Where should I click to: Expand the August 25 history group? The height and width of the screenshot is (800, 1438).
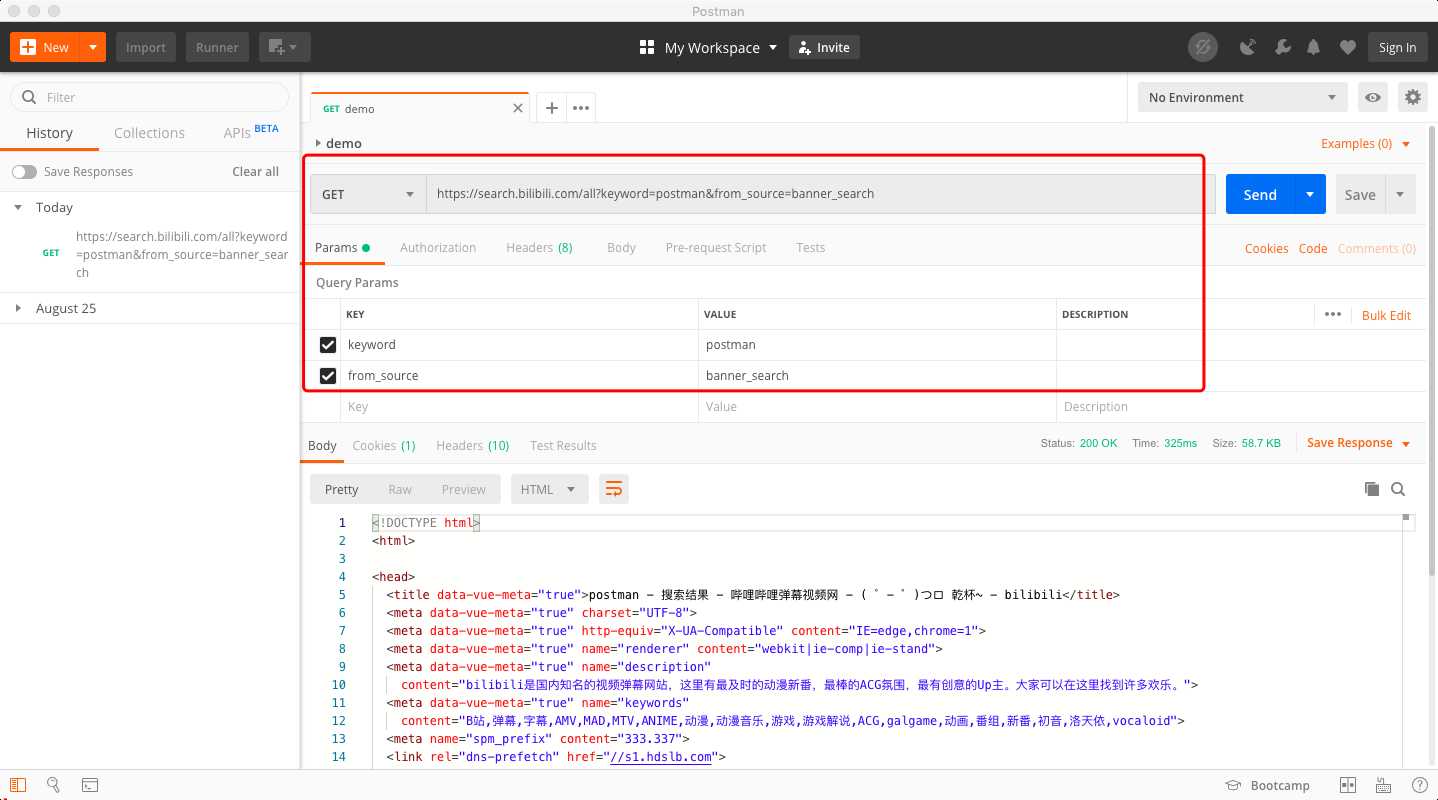(x=18, y=308)
